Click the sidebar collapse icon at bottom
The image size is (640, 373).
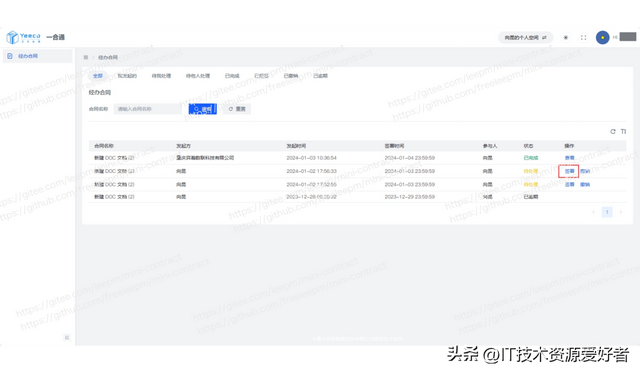pyautogui.click(x=67, y=337)
